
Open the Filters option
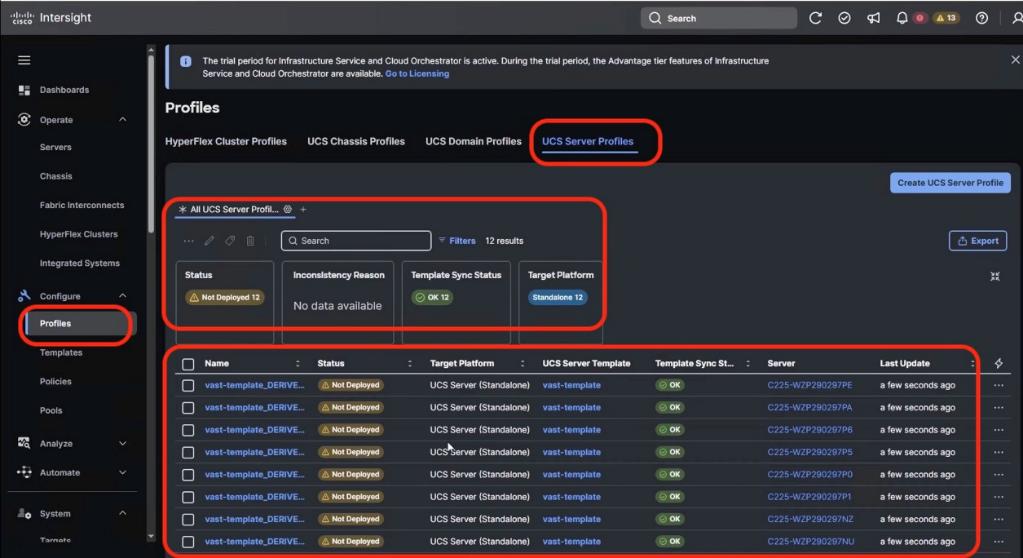(x=457, y=241)
